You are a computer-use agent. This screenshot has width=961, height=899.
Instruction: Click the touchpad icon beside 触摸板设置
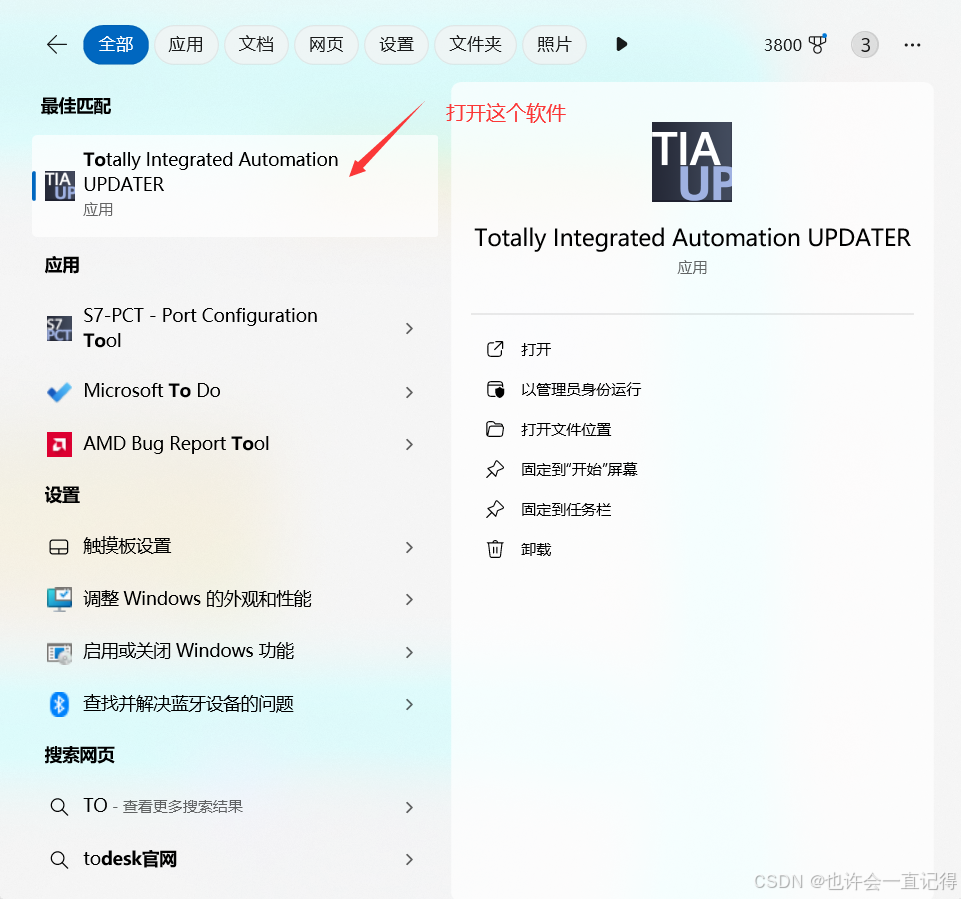point(59,547)
